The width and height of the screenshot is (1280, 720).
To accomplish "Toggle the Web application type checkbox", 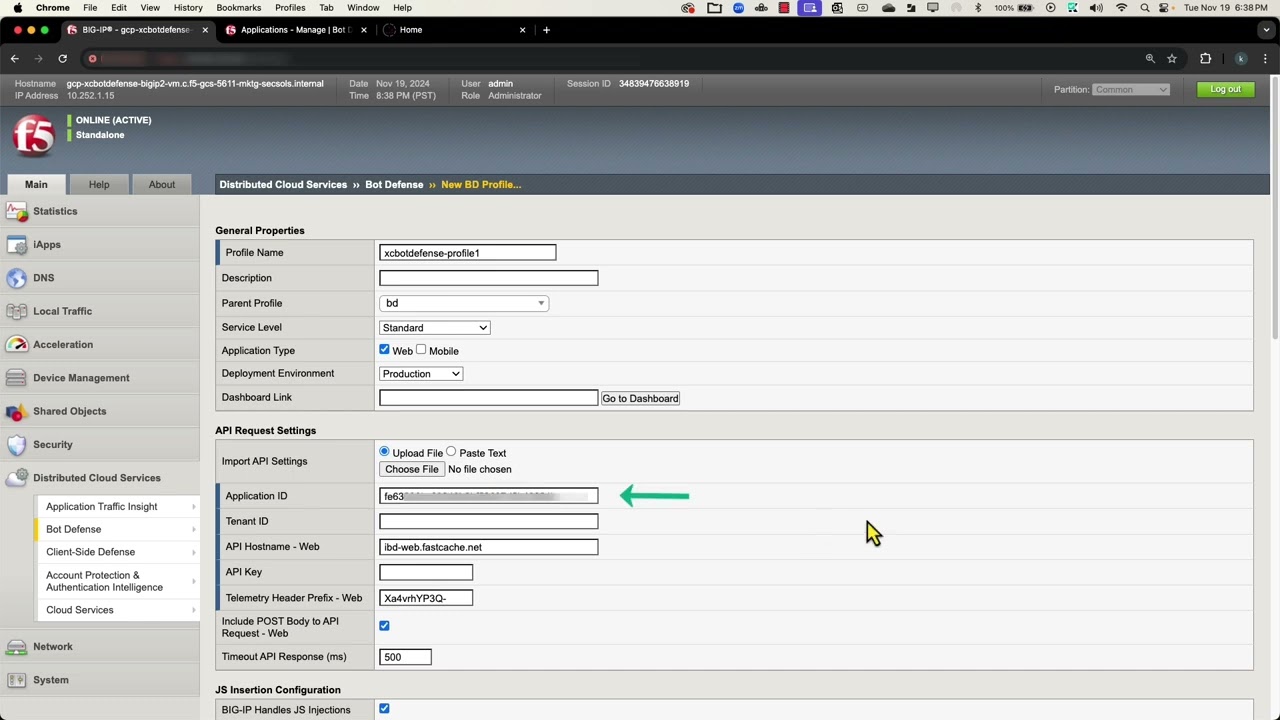I will pyautogui.click(x=384, y=350).
